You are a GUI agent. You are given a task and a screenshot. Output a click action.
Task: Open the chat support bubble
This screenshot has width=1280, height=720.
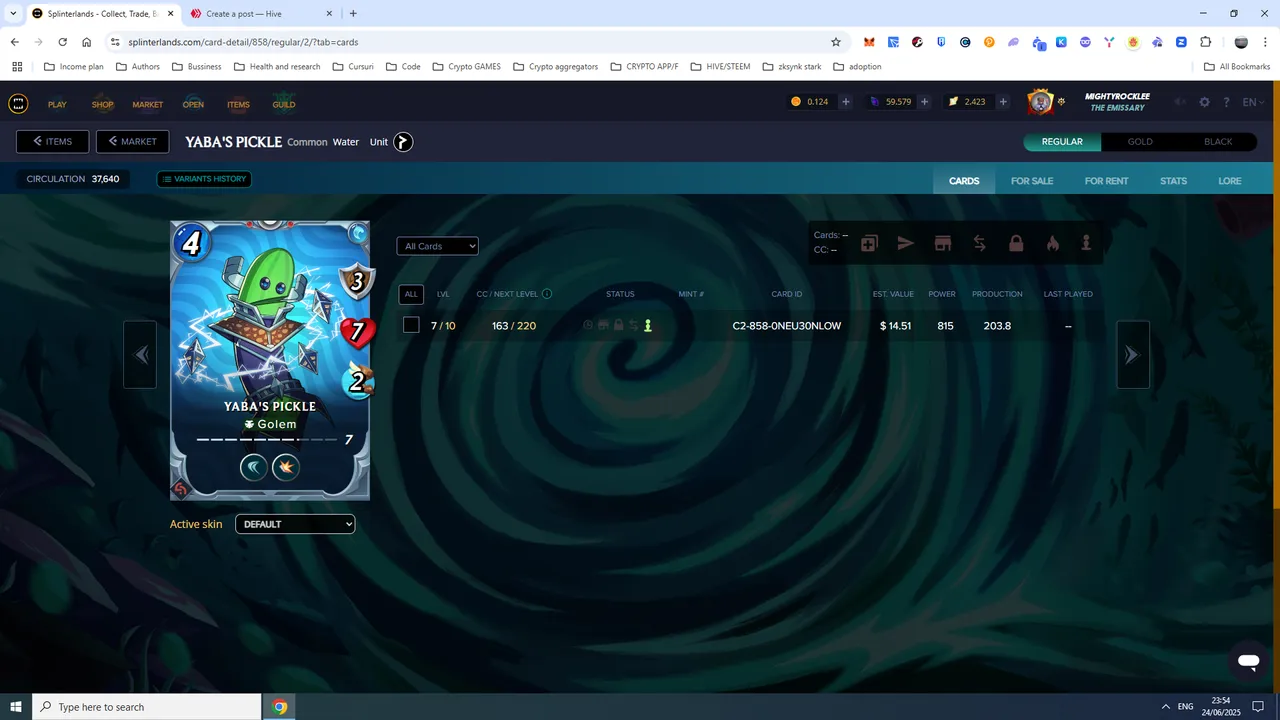coord(1247,661)
